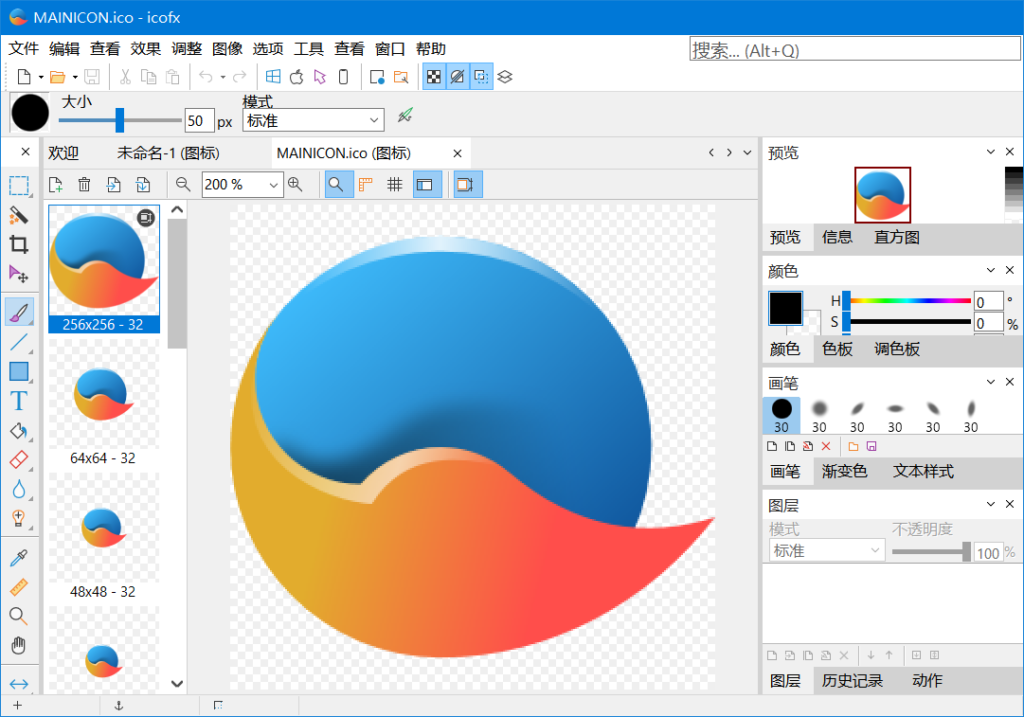Delete the selected image with trash icon
Screen dimensions: 1024x717
pos(84,184)
